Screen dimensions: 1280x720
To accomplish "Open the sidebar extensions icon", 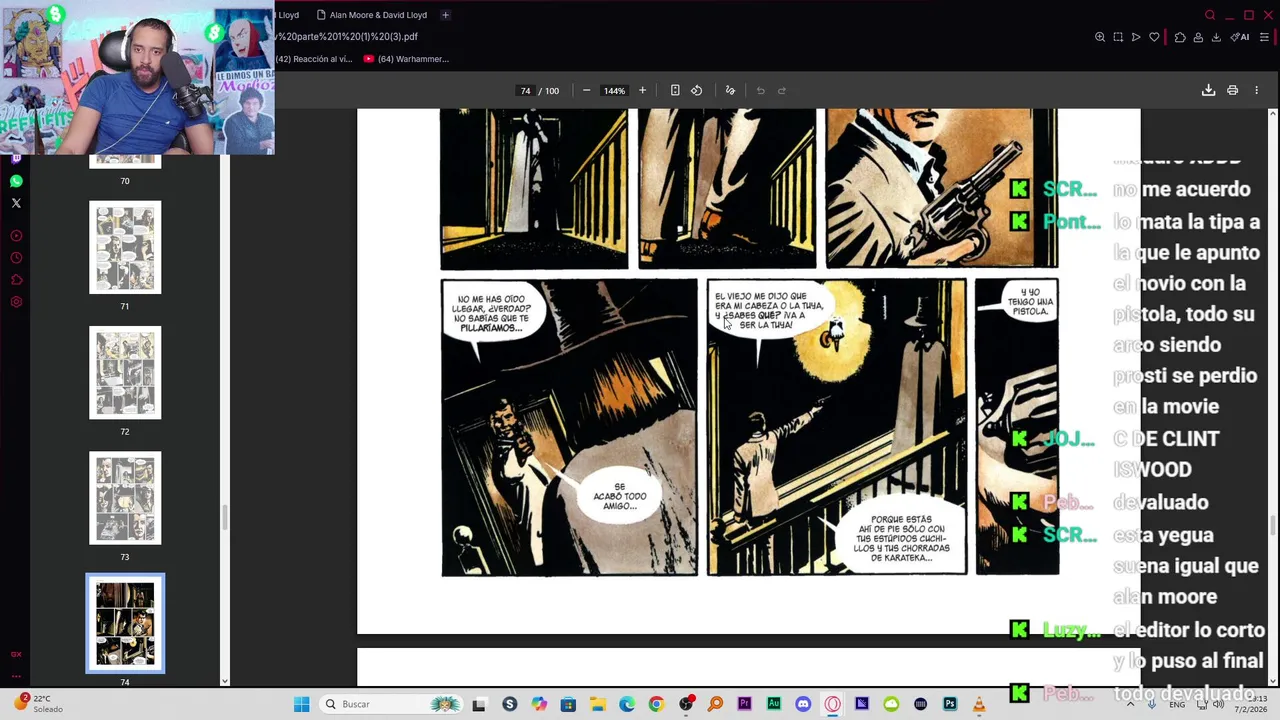I will pos(16,280).
